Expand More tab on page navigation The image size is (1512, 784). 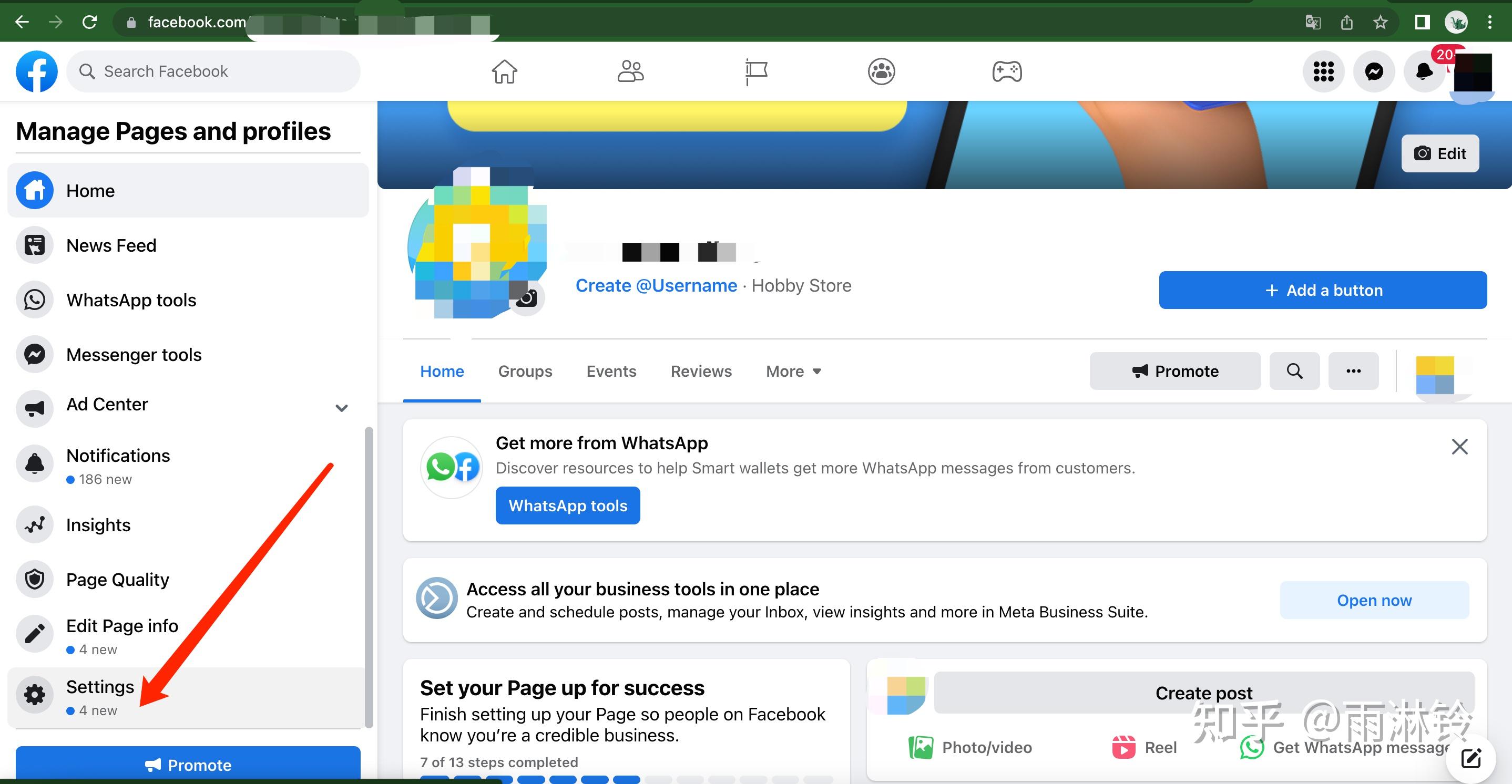(x=795, y=371)
